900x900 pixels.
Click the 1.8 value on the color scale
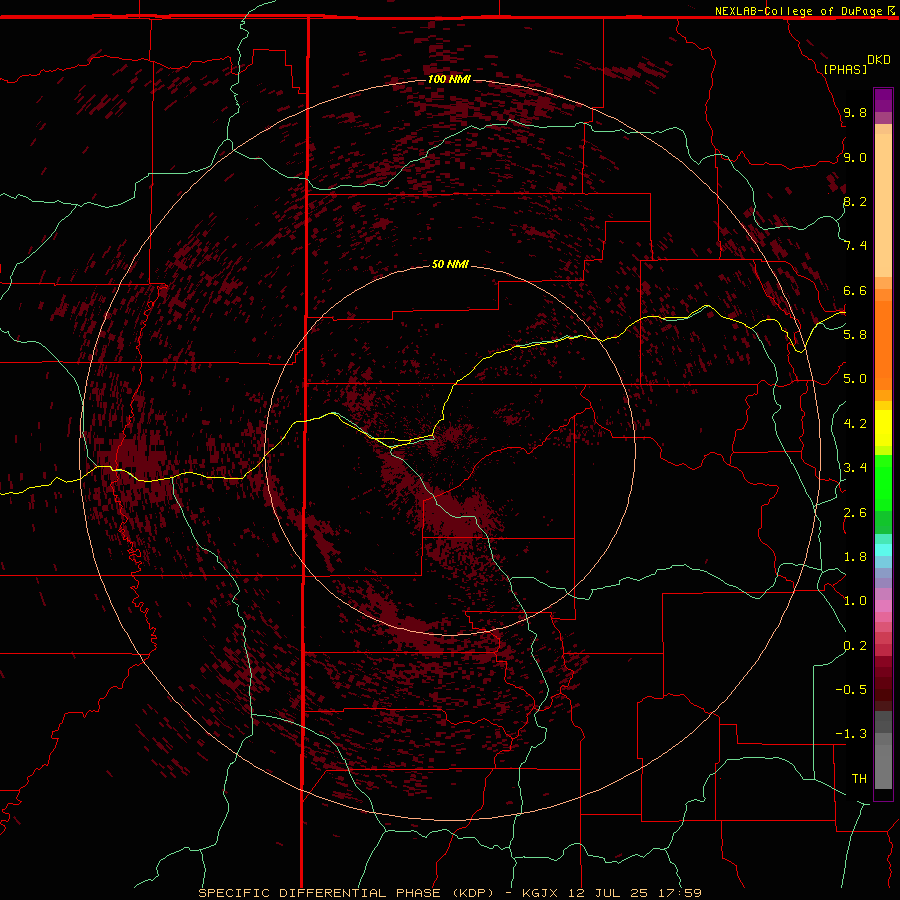855,556
